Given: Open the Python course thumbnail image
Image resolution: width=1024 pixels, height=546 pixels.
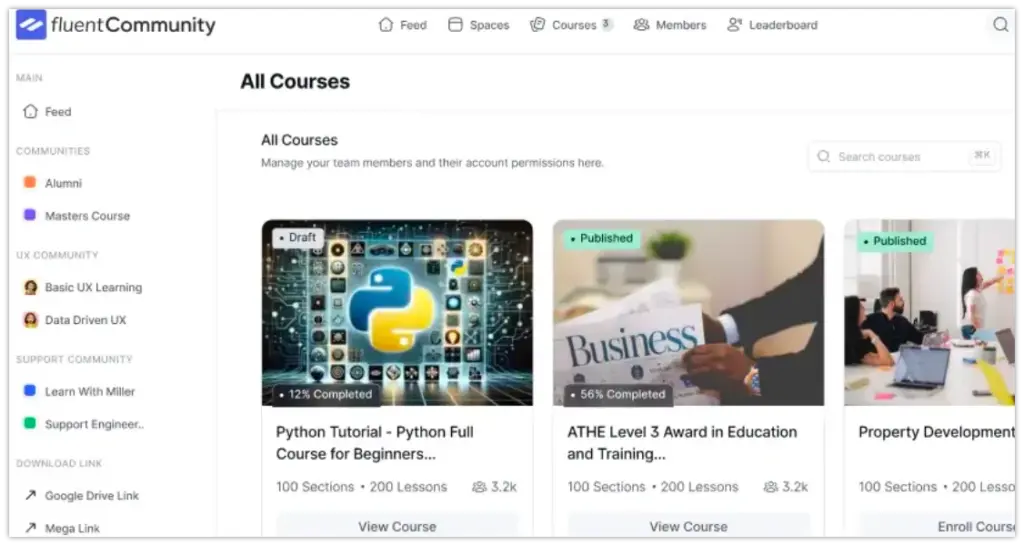Looking at the screenshot, I should click(397, 312).
